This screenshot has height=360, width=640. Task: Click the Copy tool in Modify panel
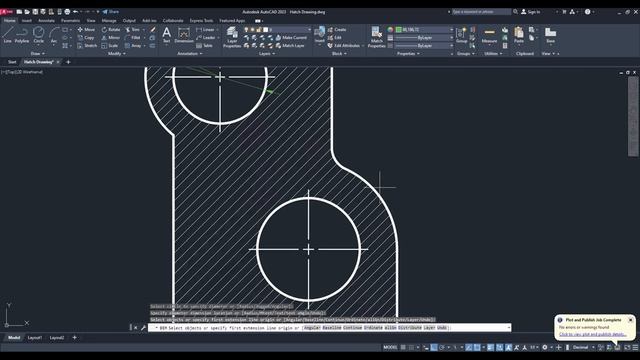click(x=86, y=38)
